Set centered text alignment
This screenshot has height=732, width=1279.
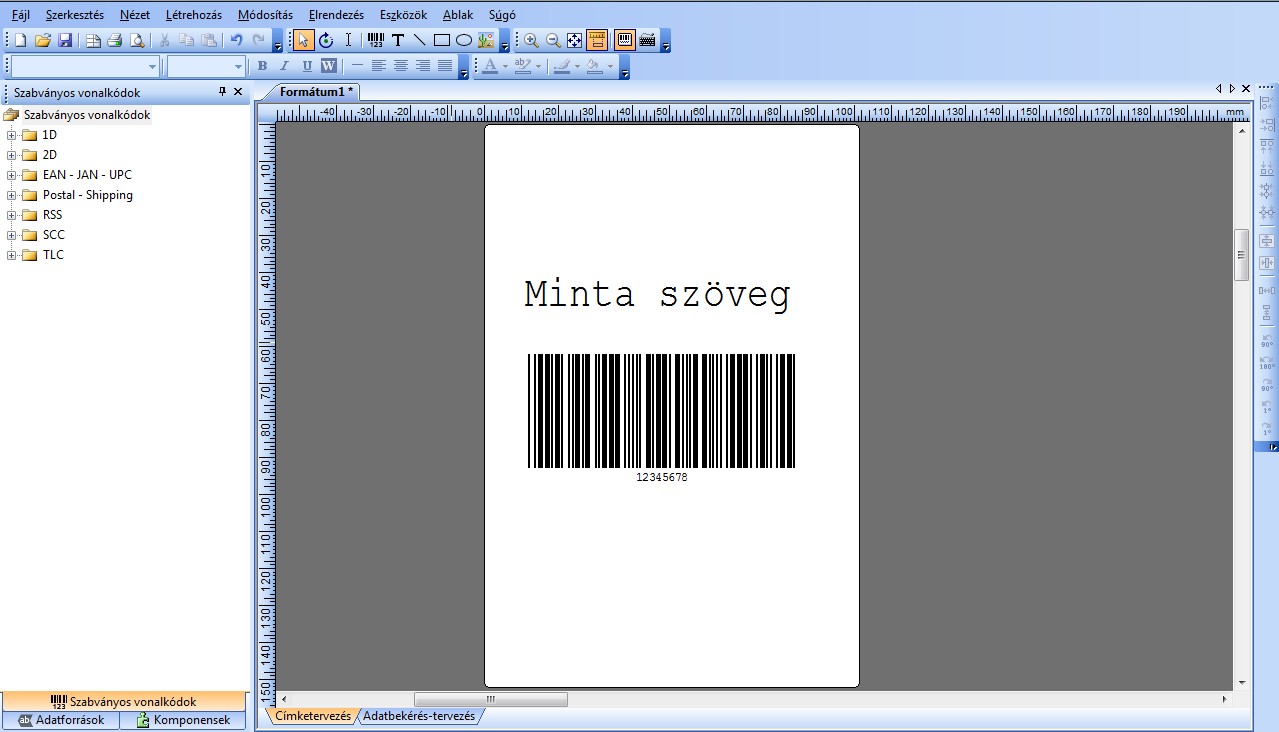pos(401,66)
